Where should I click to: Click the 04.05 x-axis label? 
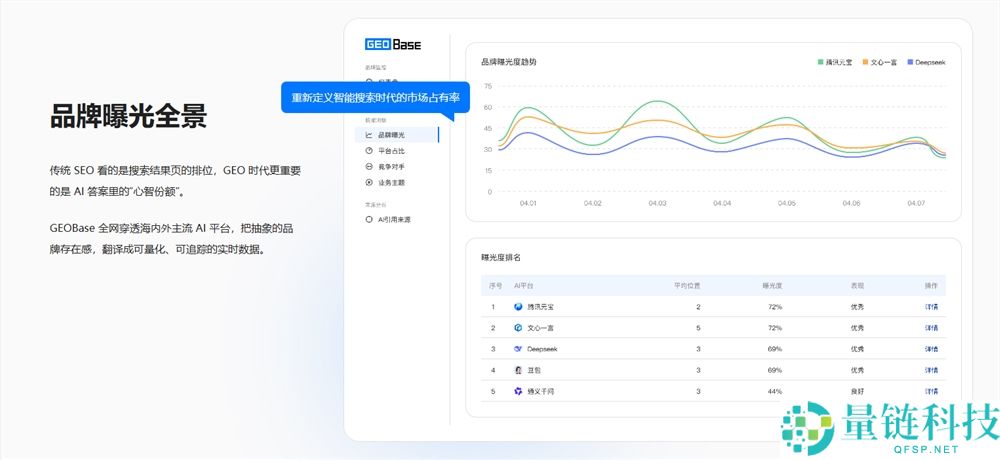[x=786, y=203]
